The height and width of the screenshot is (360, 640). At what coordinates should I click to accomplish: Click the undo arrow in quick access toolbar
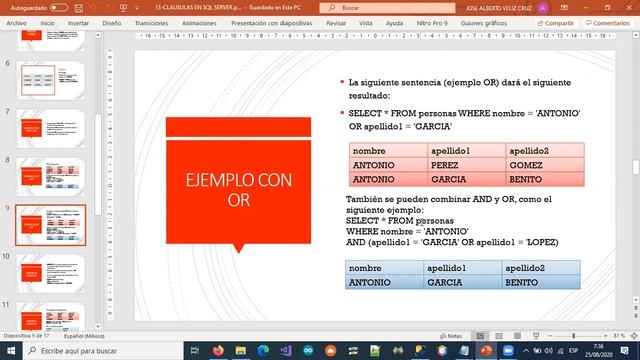tap(93, 8)
